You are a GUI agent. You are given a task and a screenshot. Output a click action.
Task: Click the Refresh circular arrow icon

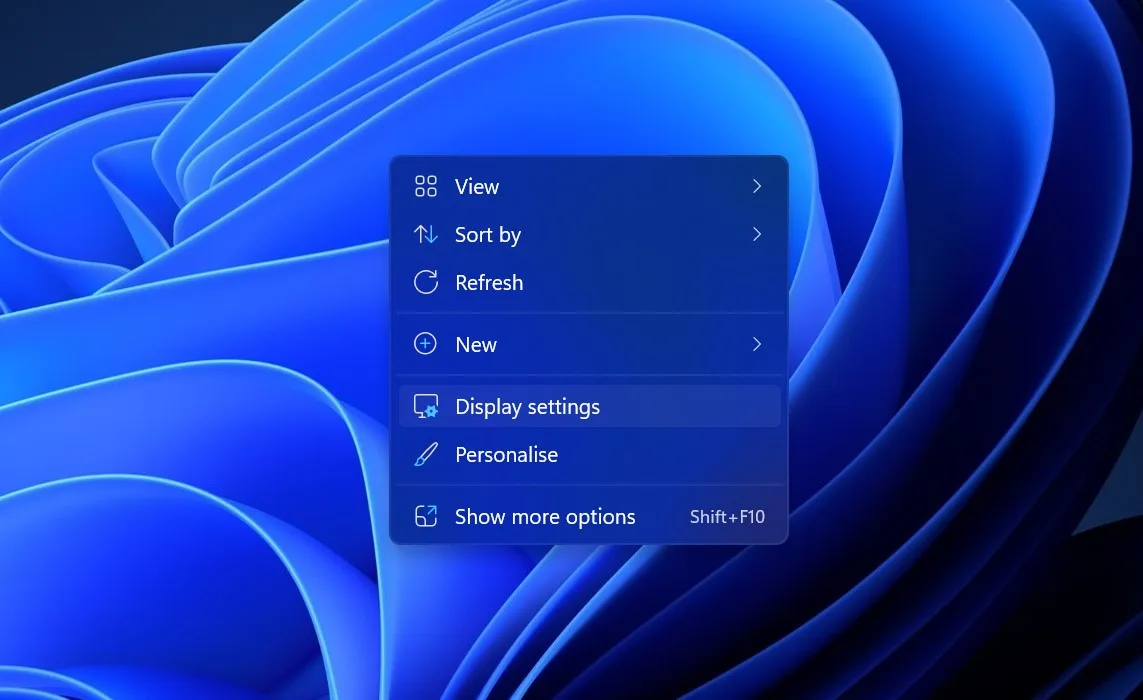[426, 282]
